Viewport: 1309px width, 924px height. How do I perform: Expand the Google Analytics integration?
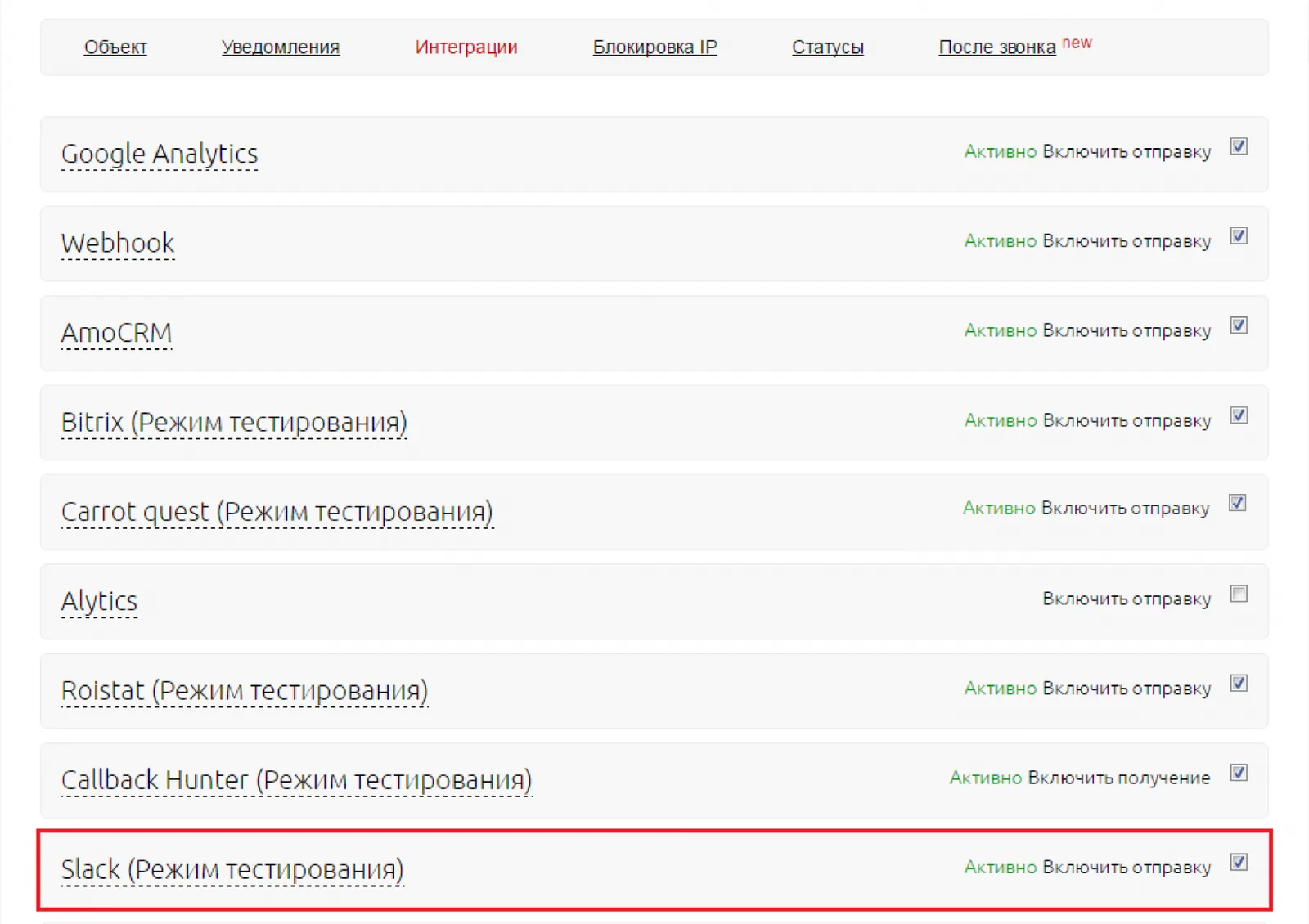pyautogui.click(x=160, y=154)
